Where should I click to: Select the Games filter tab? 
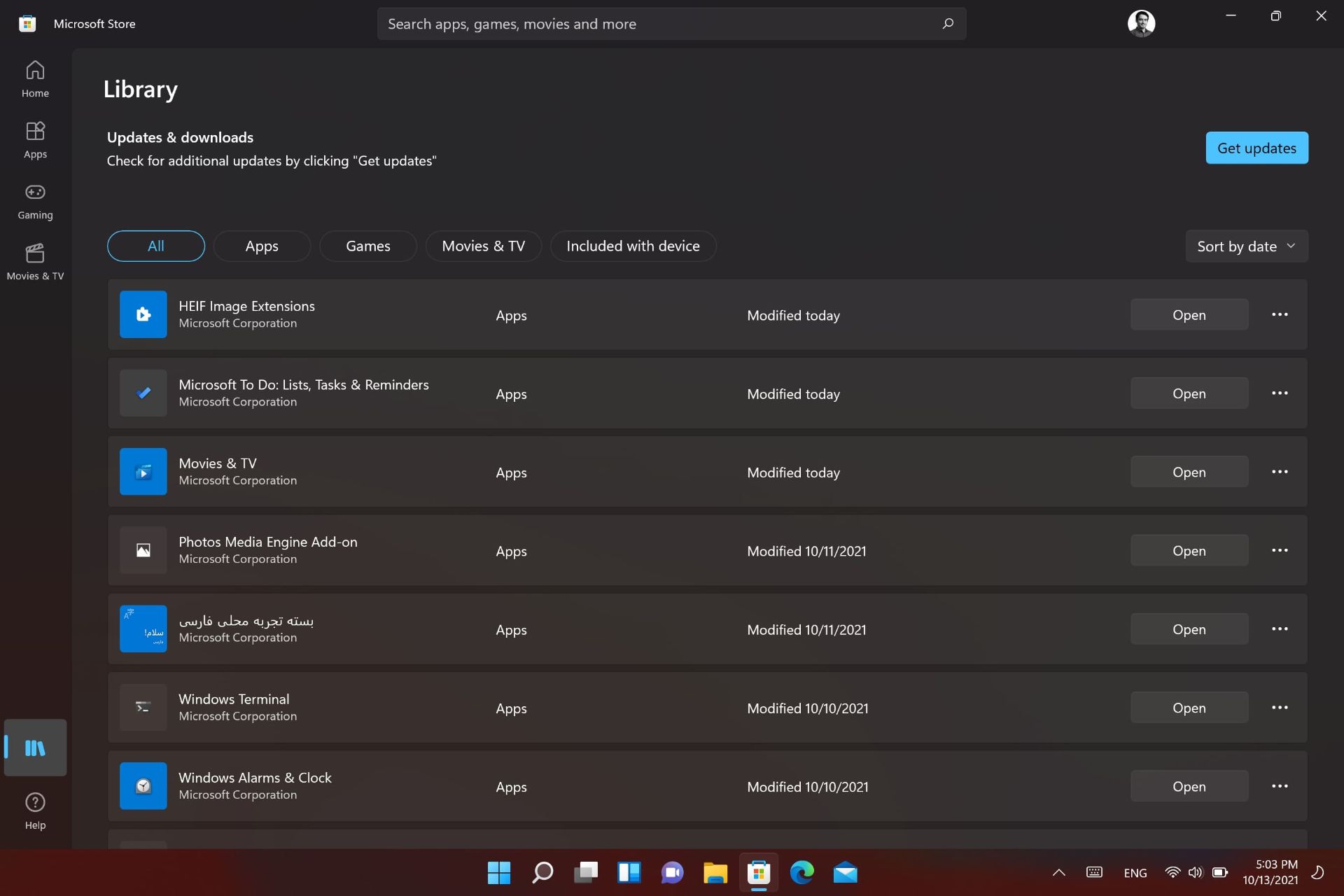pos(368,245)
